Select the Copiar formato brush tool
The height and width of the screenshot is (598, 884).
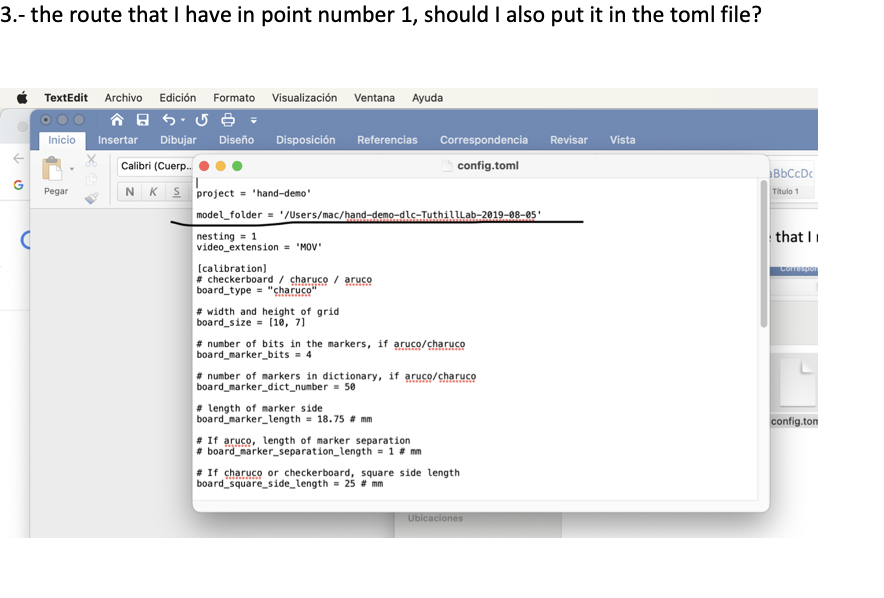90,198
